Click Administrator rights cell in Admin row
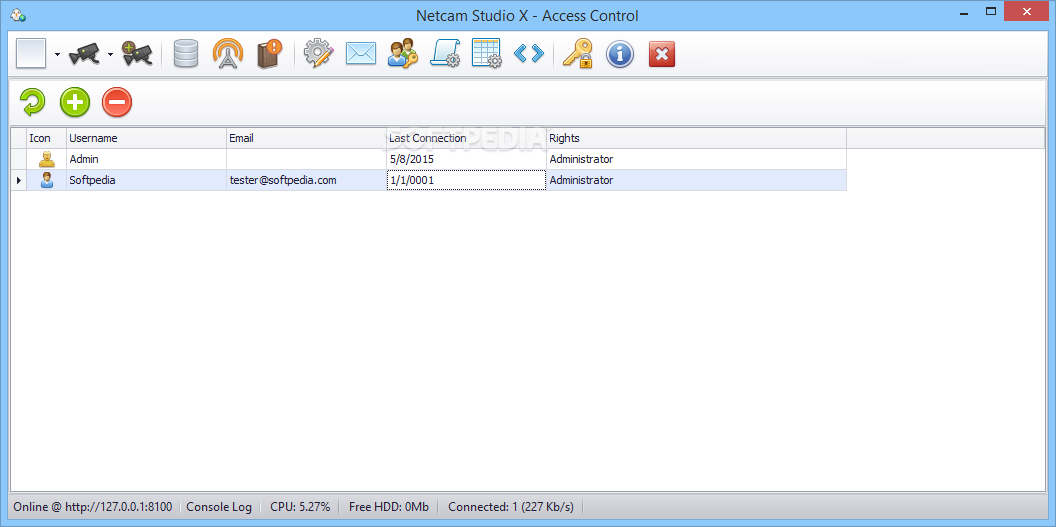Screen dimensions: 1056x527 pos(696,160)
